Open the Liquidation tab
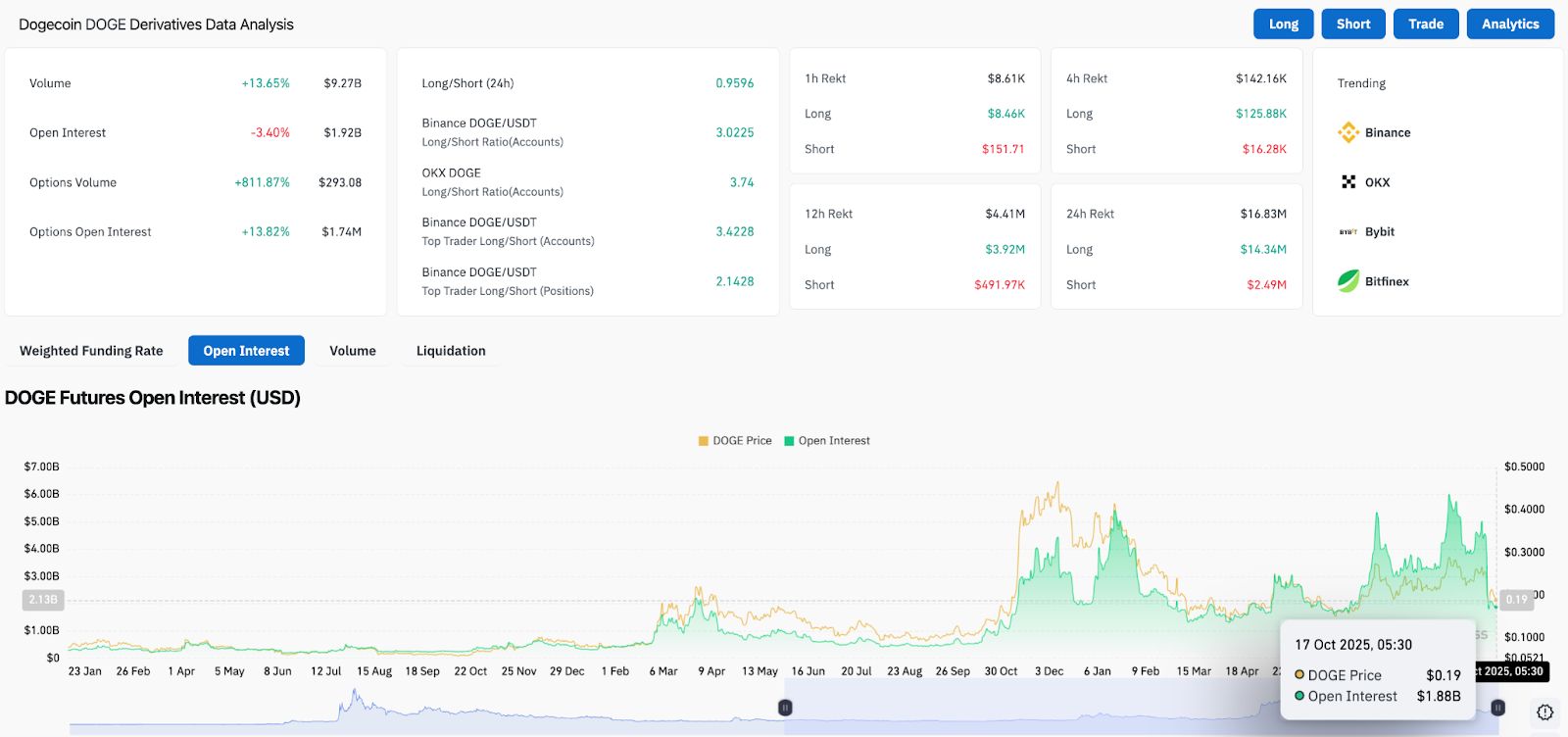 tap(451, 351)
